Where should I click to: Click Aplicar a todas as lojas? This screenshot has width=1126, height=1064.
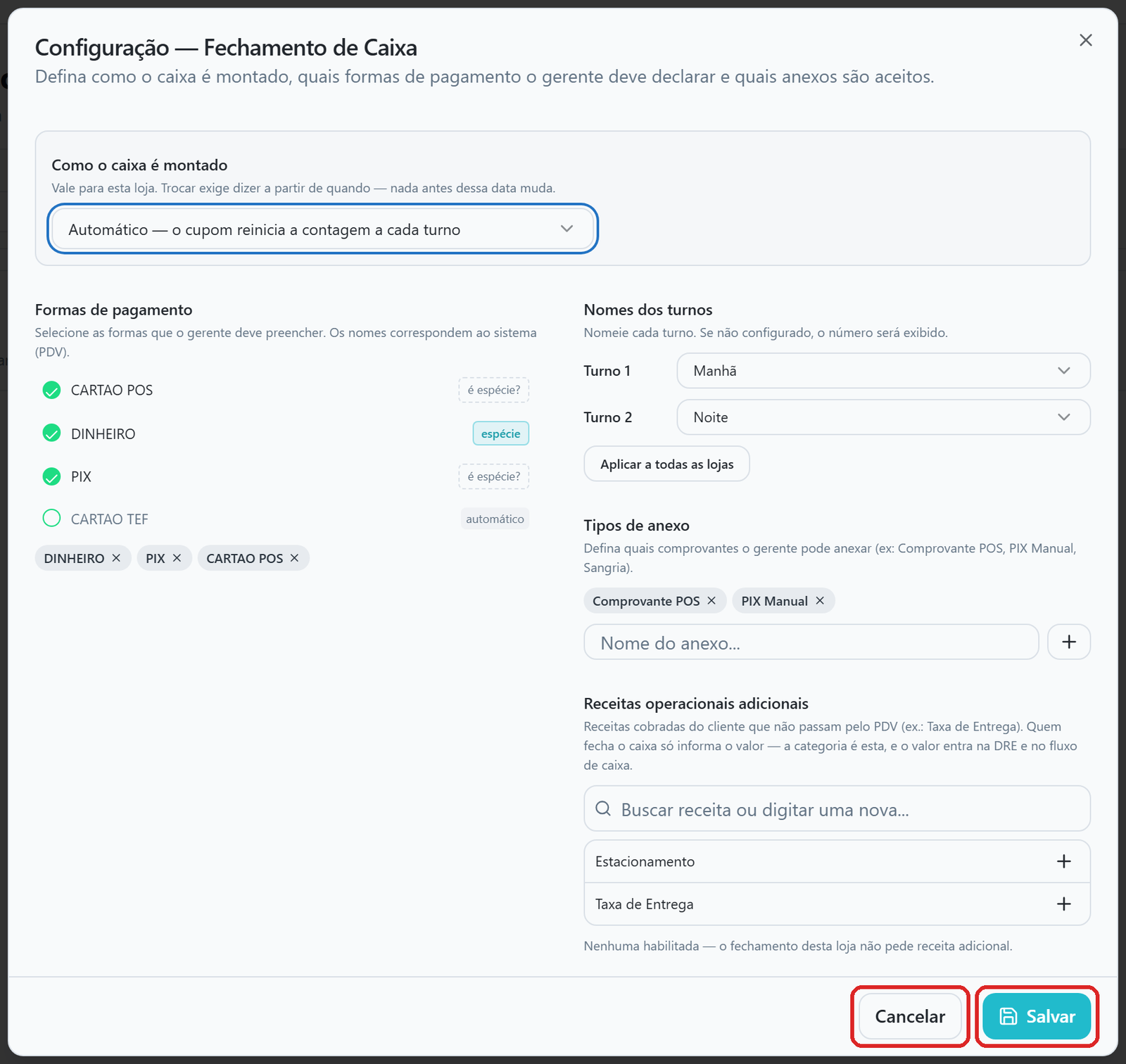tap(666, 464)
